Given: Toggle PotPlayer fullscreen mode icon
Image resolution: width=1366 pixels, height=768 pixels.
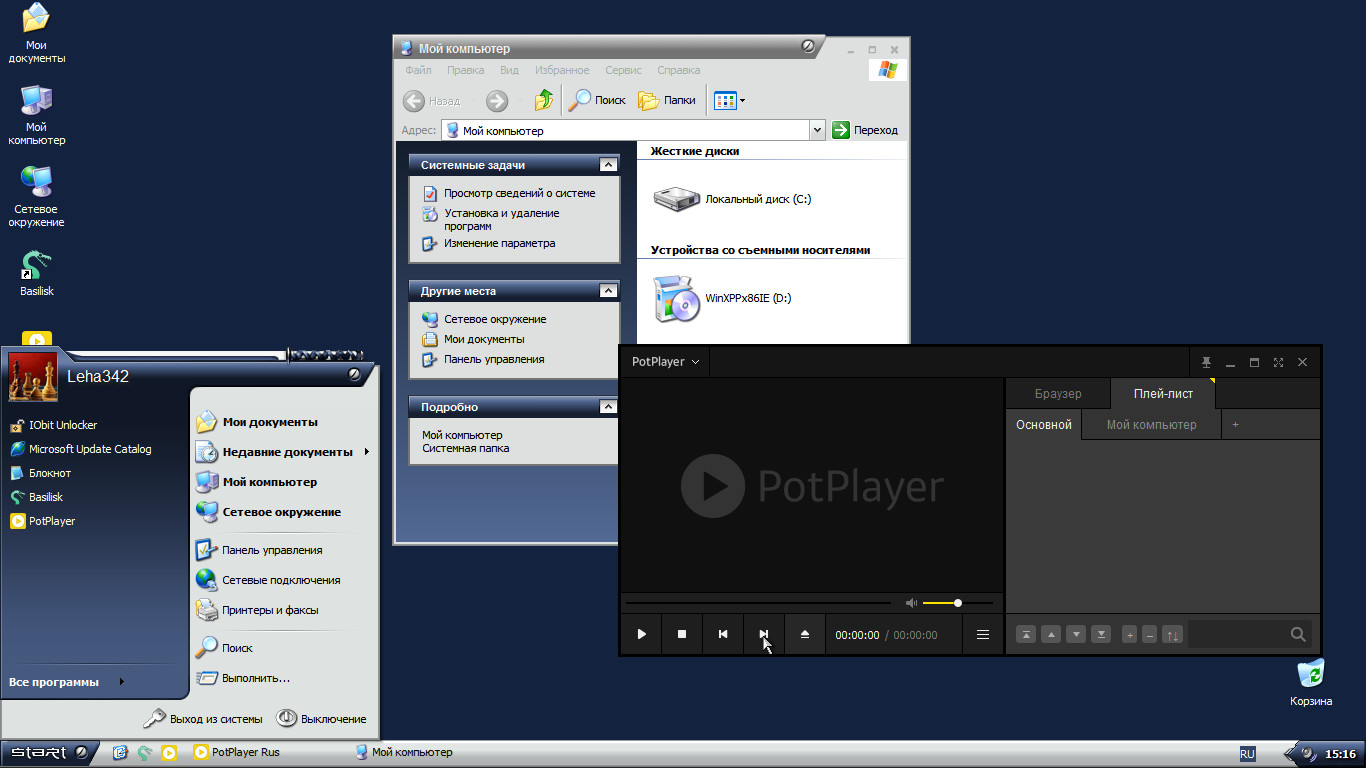Looking at the screenshot, I should (x=1278, y=362).
